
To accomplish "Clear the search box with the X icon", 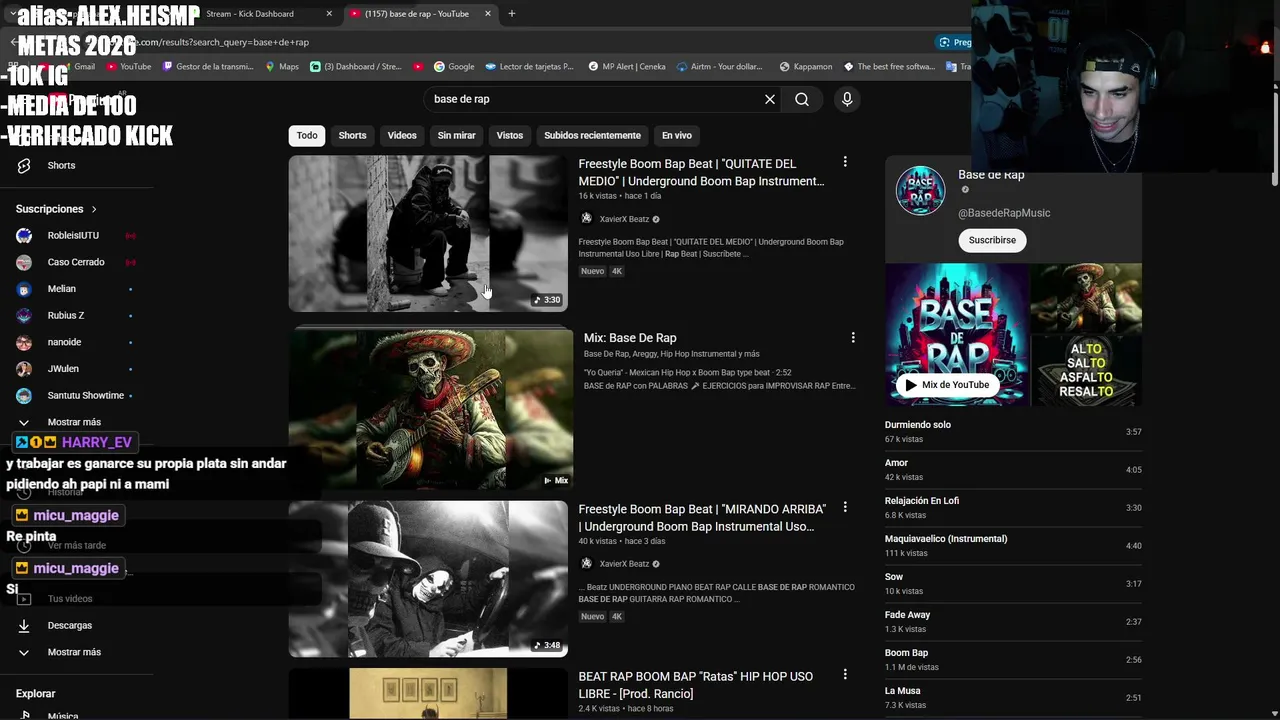I will [770, 99].
